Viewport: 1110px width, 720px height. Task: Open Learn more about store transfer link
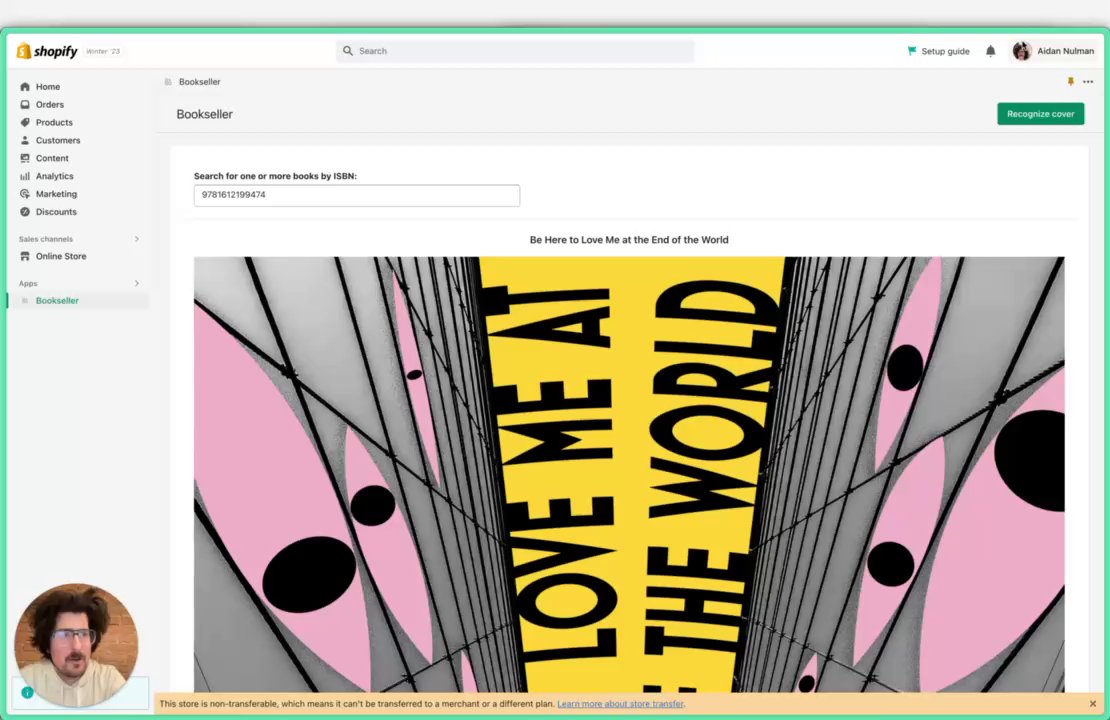point(620,704)
